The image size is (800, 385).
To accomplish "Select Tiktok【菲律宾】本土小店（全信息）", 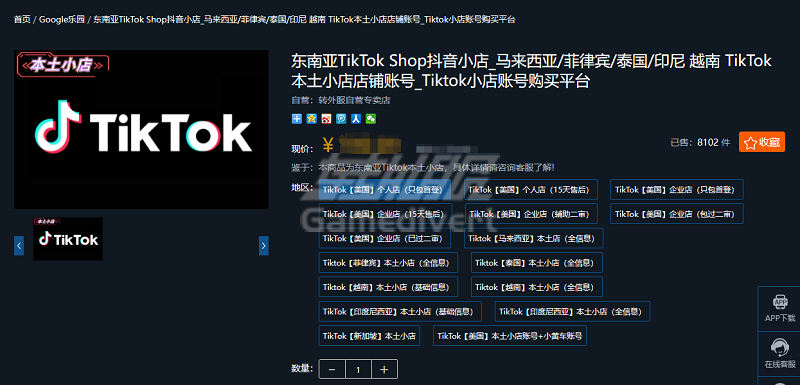I will point(388,263).
